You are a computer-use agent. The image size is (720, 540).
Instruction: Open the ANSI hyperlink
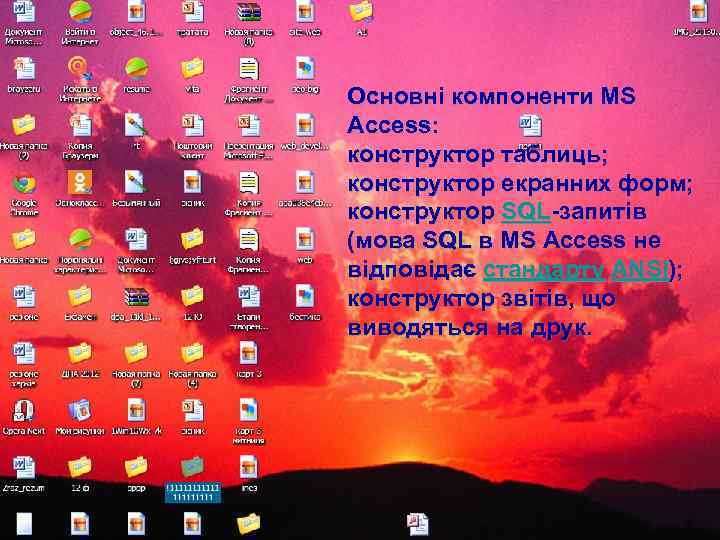640,270
